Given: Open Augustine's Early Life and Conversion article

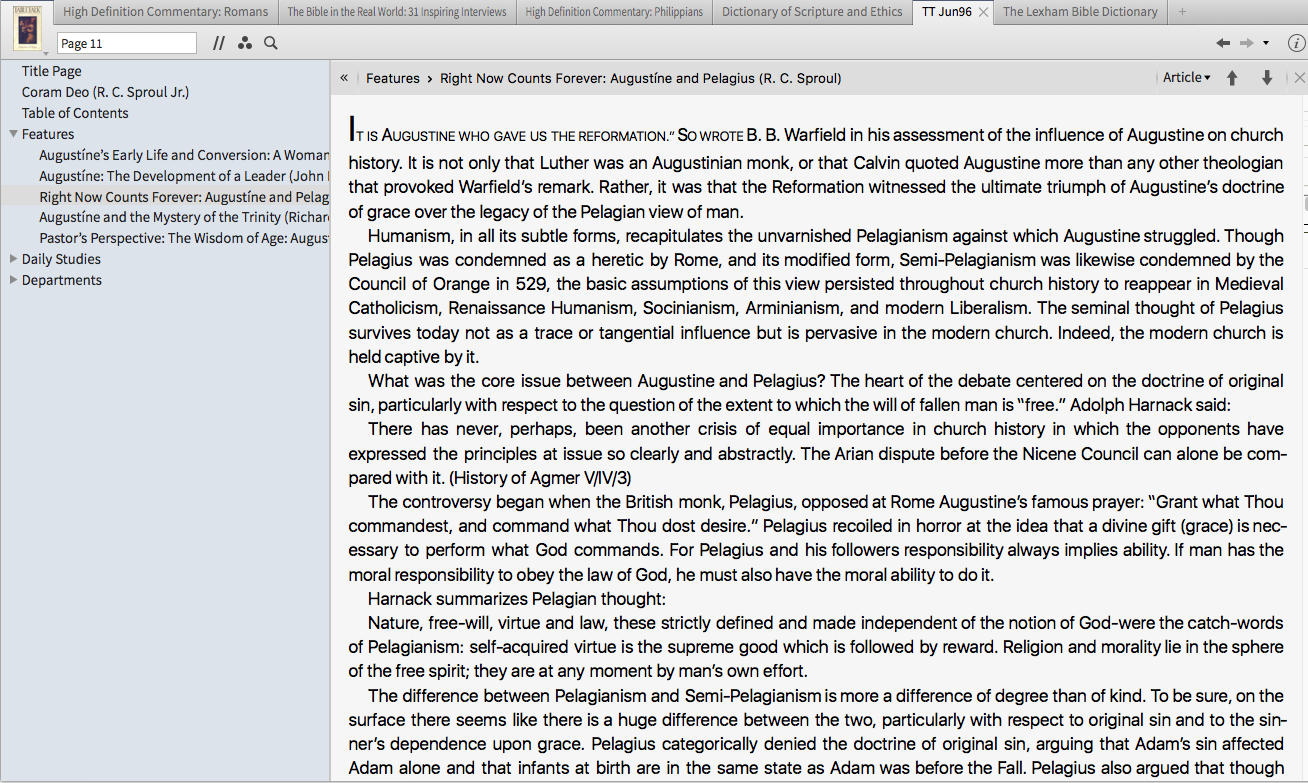Looking at the screenshot, I should click(x=184, y=155).
